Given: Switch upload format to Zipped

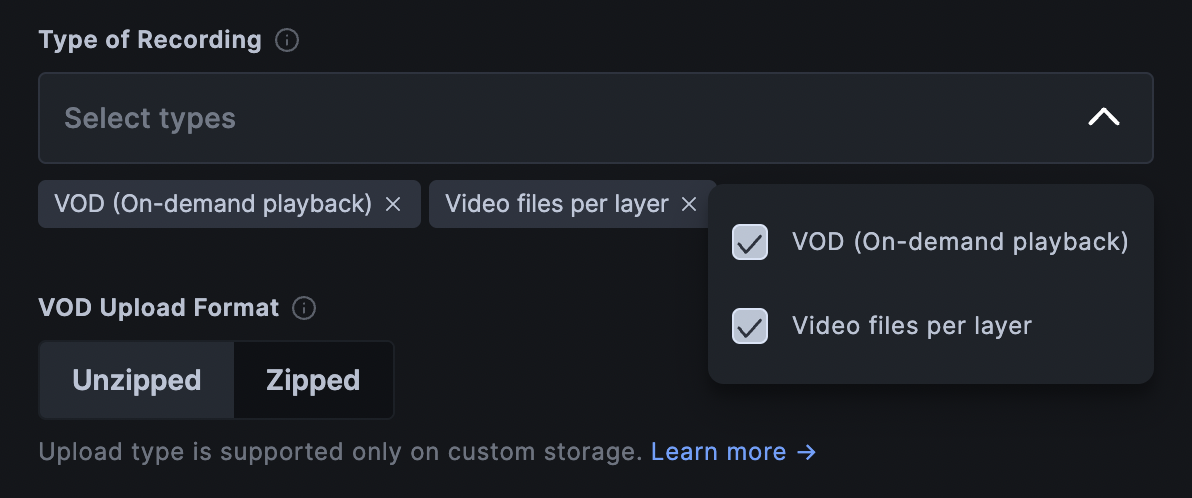Looking at the screenshot, I should (313, 380).
